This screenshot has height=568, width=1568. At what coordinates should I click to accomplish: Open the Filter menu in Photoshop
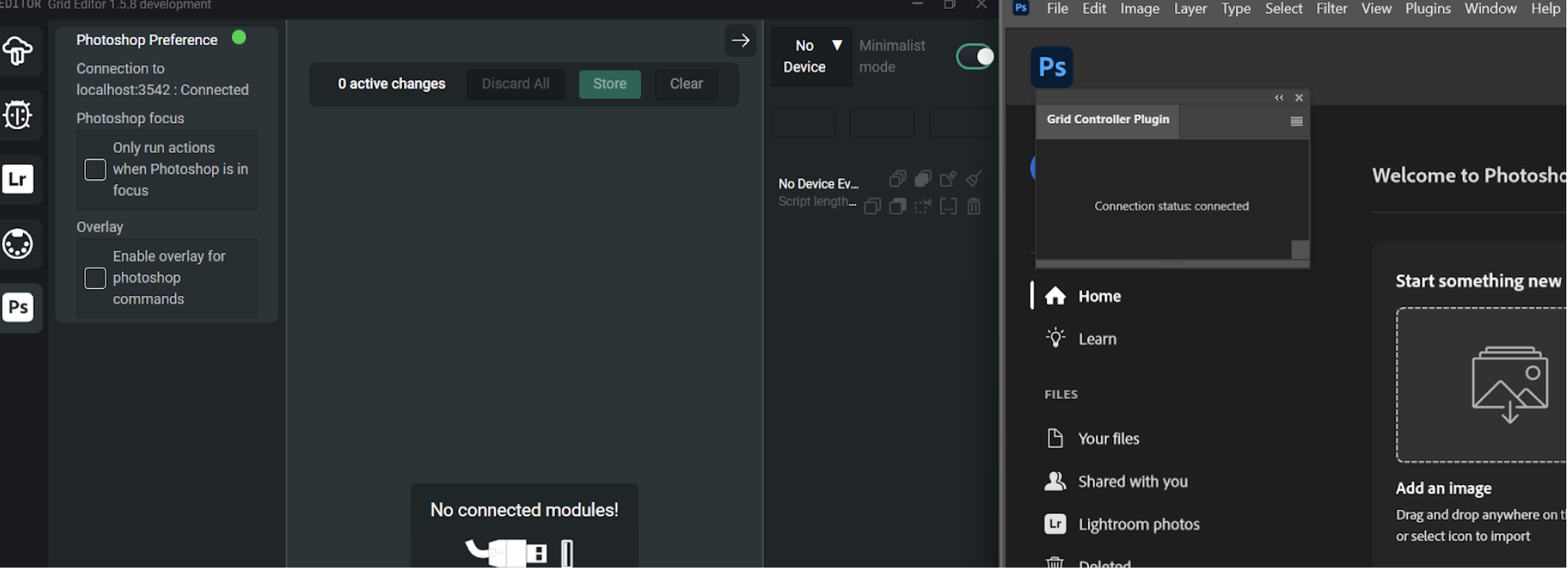(x=1331, y=8)
